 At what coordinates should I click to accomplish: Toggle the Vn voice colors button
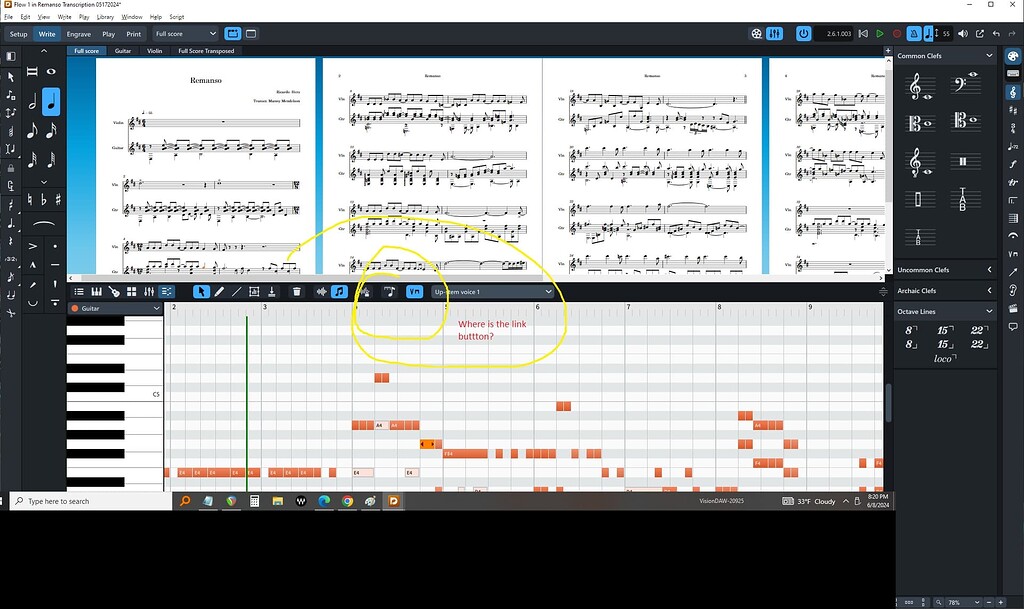[x=415, y=291]
